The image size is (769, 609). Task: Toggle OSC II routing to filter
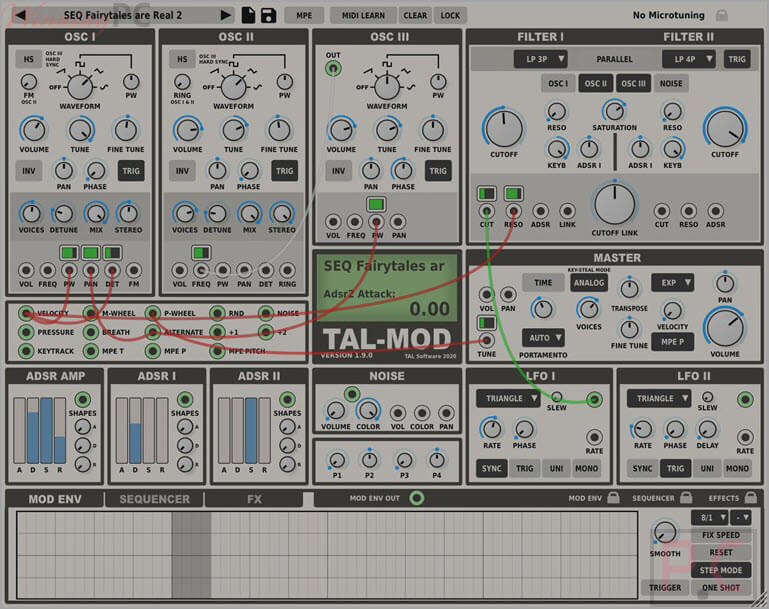(595, 84)
